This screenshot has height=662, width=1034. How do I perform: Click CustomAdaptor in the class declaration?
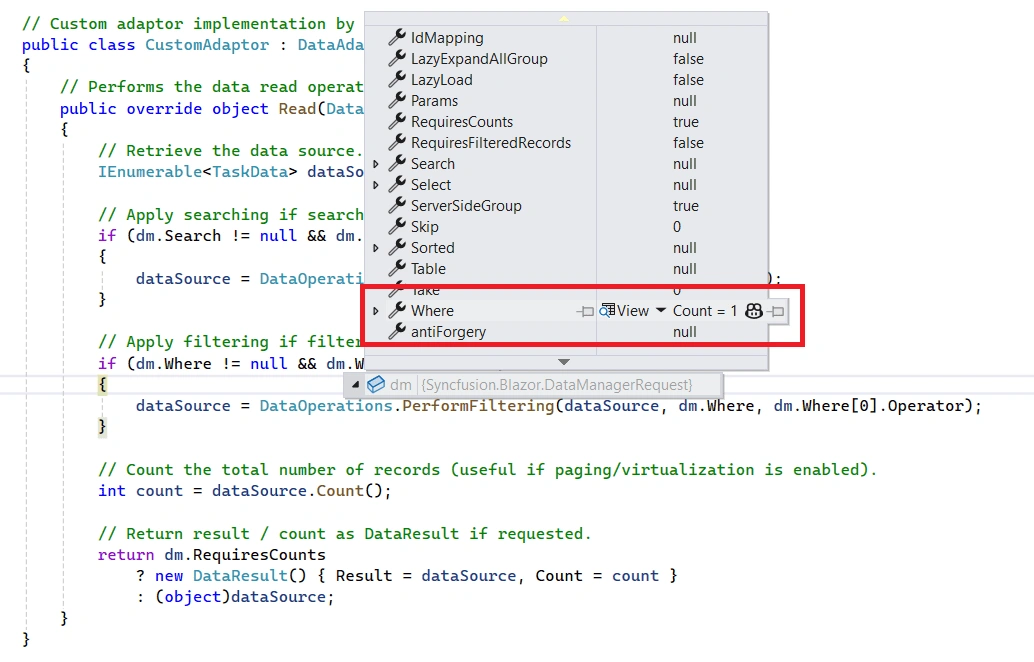pos(207,45)
